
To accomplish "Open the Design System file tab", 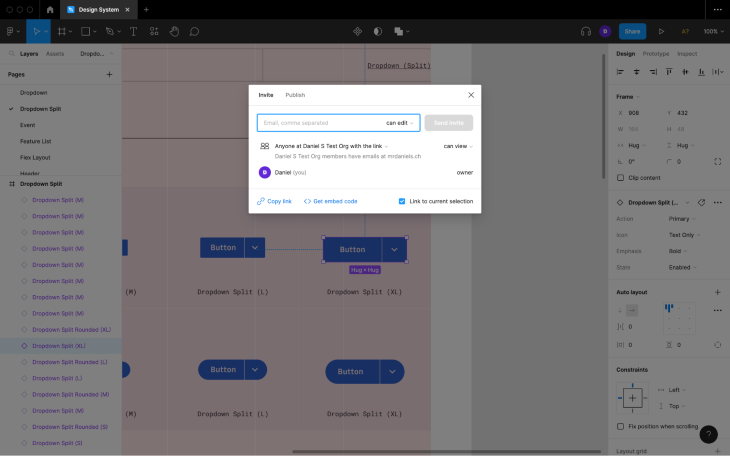I will [x=98, y=9].
